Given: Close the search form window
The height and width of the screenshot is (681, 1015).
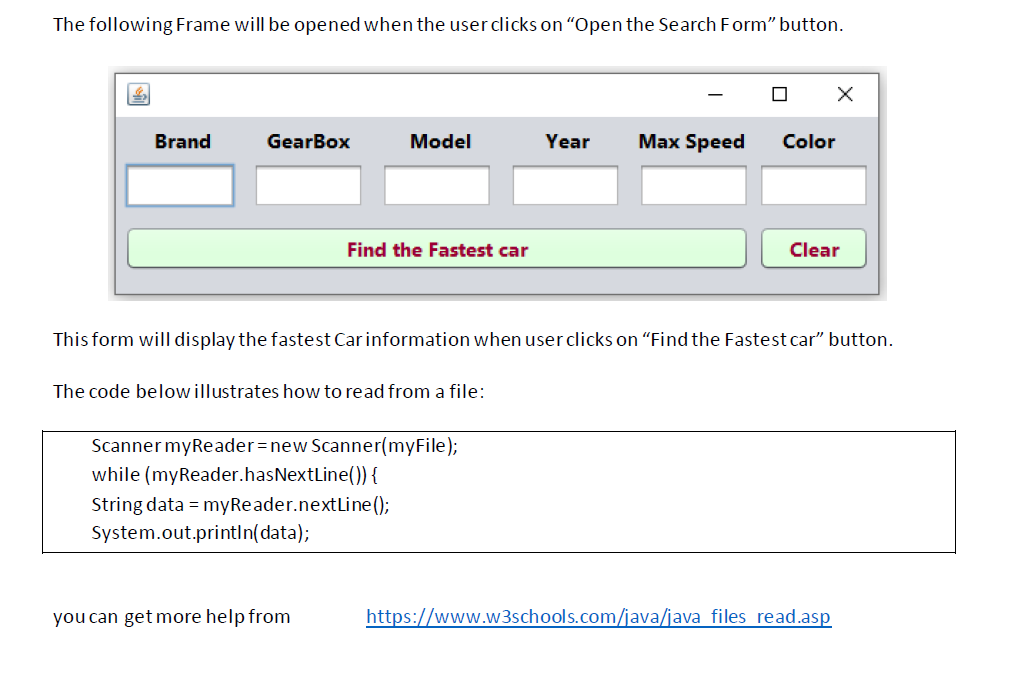Looking at the screenshot, I should pyautogui.click(x=844, y=93).
